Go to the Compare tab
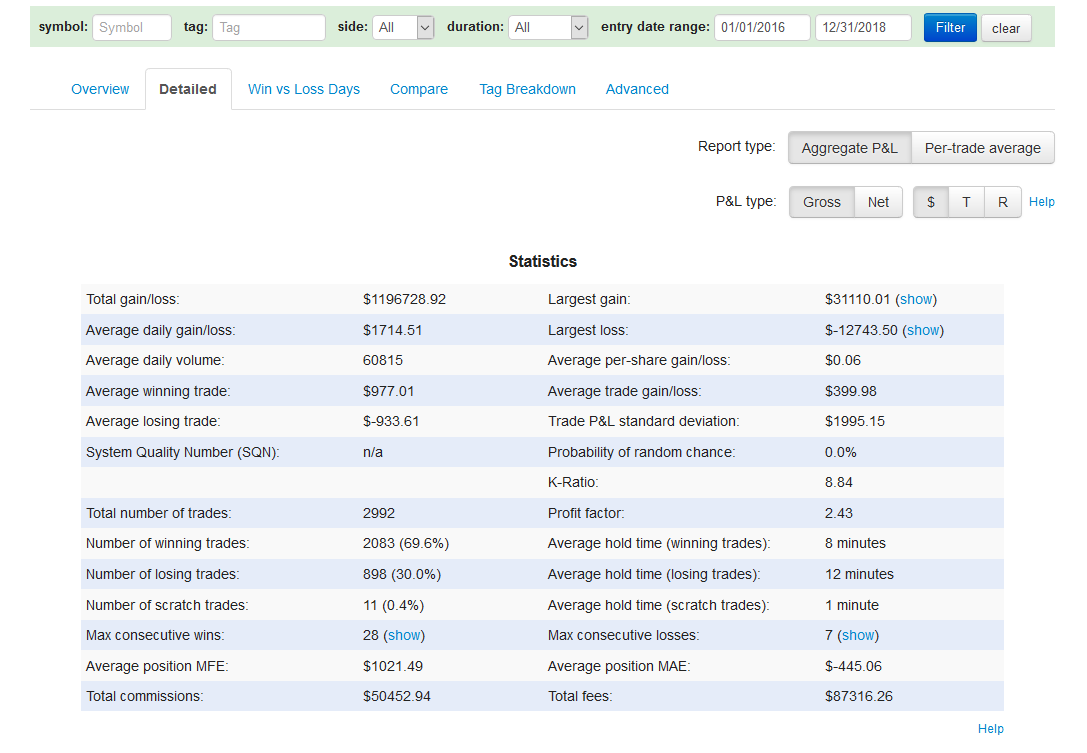This screenshot has height=753, width=1087. pos(419,89)
